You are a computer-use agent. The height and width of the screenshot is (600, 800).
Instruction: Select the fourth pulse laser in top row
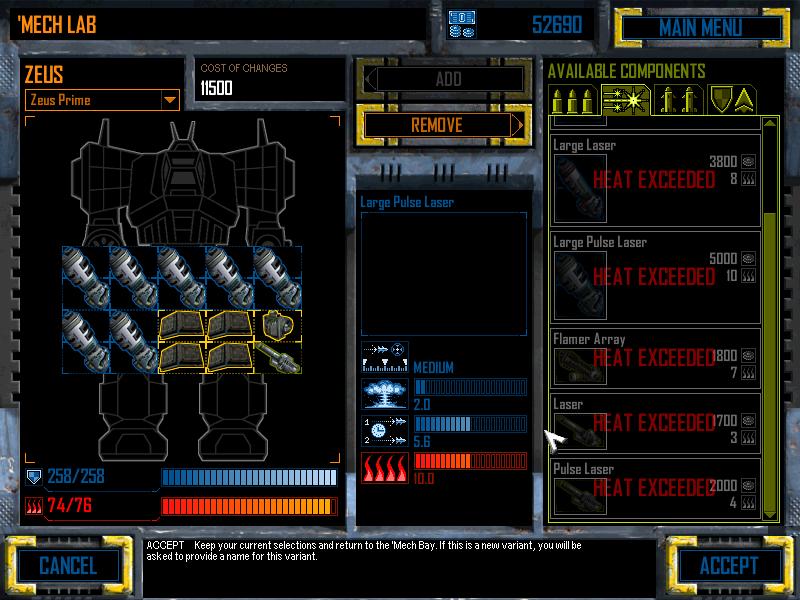click(x=230, y=278)
